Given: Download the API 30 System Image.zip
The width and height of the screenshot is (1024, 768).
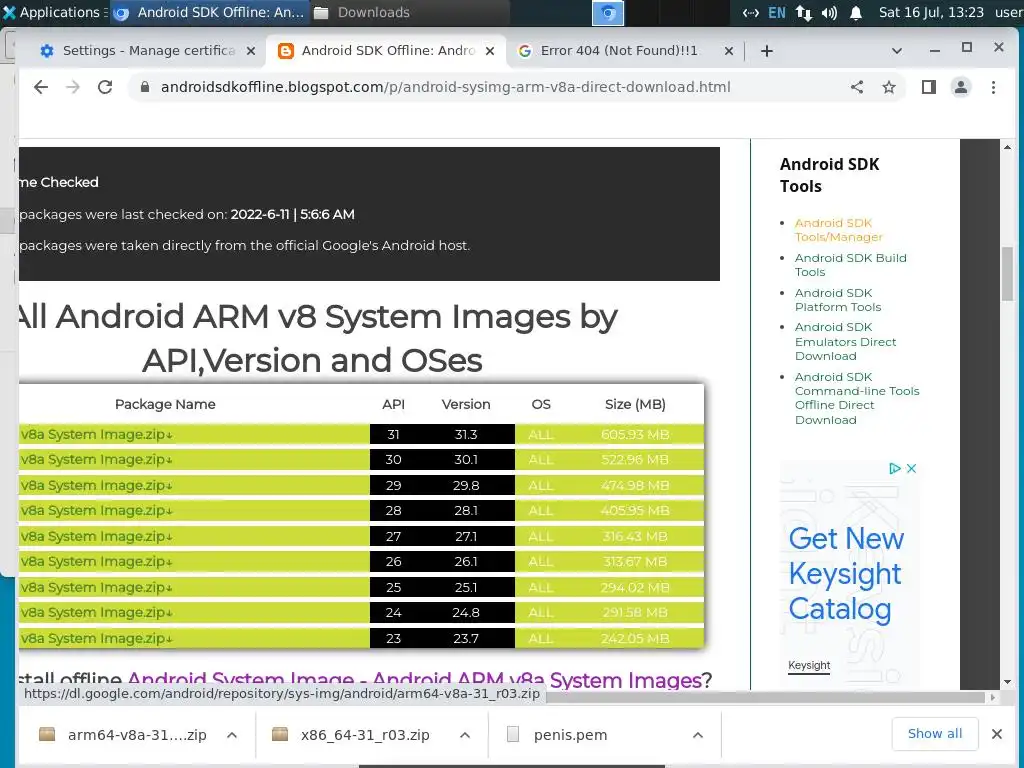Looking at the screenshot, I should point(97,460).
